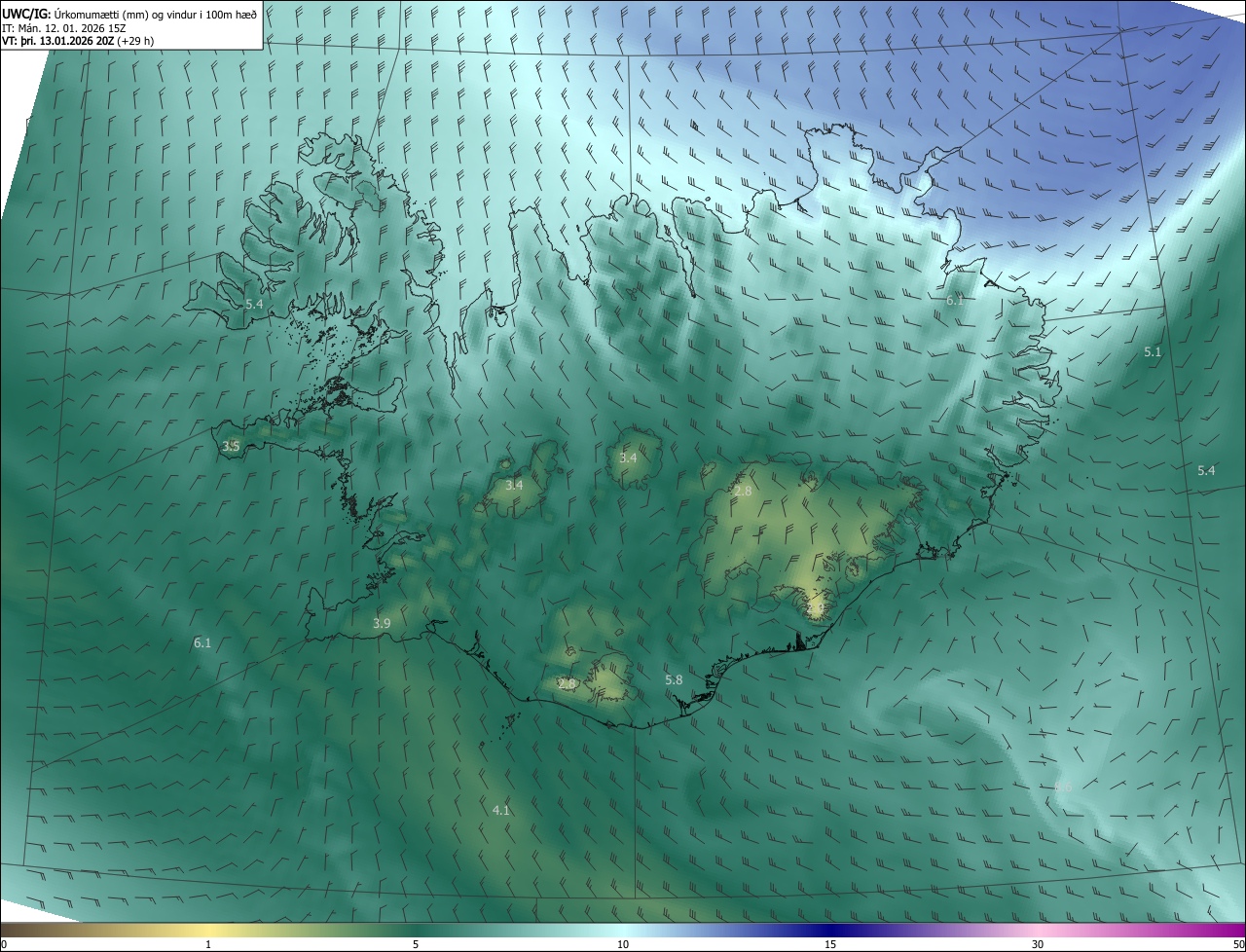Click the 30 tick label on the color scale
1246x952 pixels.
(1038, 944)
